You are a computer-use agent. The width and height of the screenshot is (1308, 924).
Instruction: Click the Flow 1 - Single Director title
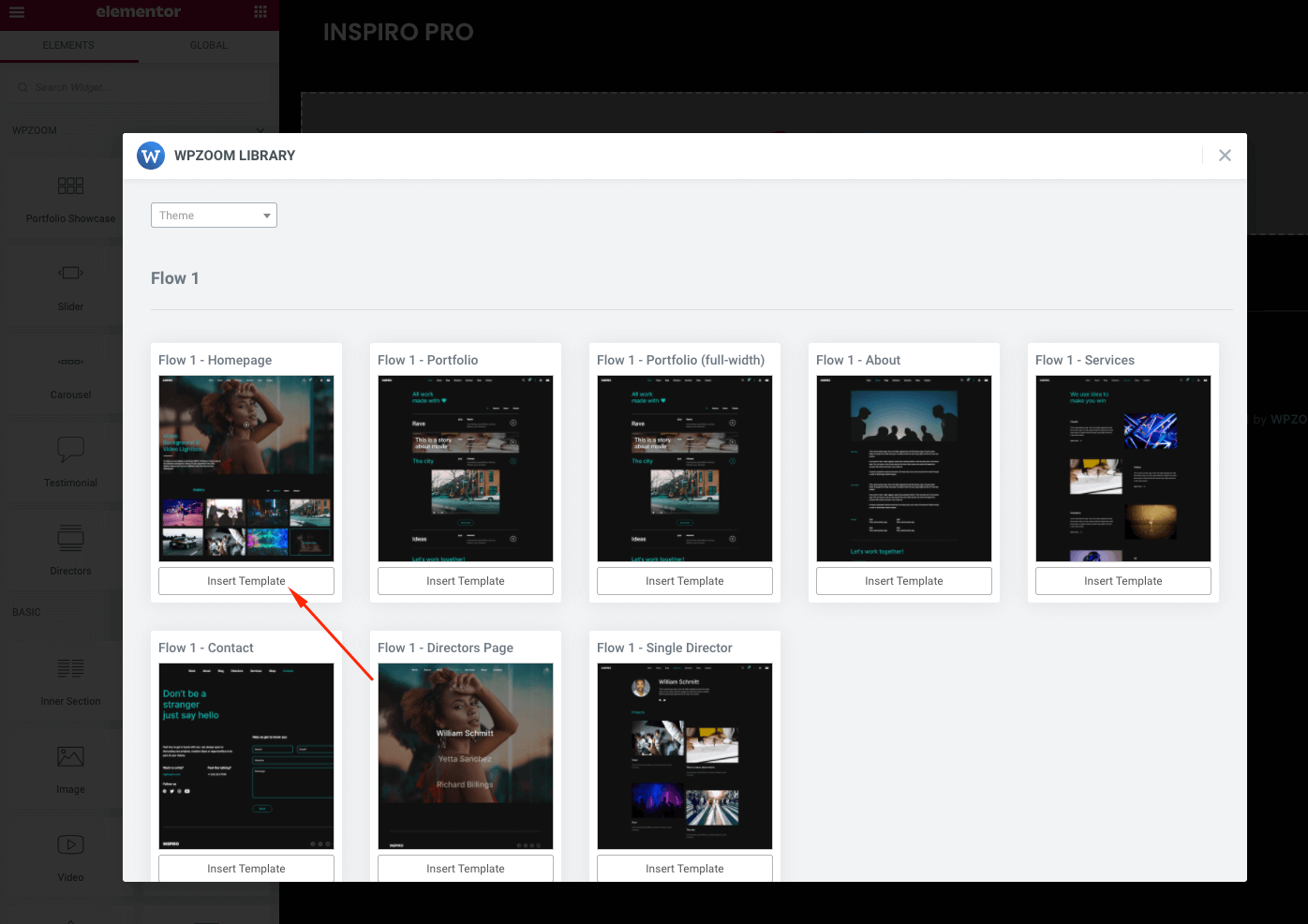pos(664,648)
